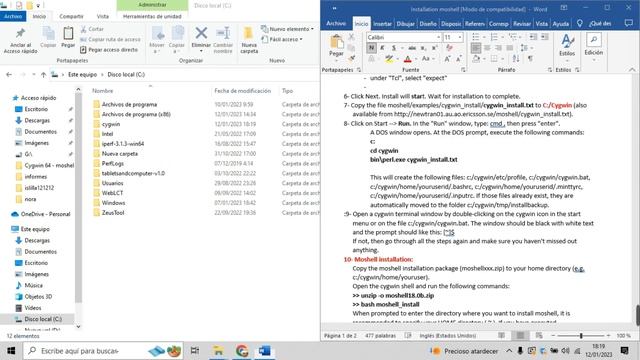Image resolution: width=640 pixels, height=360 pixels.
Task: Apply the red font color
Action: click(407, 59)
